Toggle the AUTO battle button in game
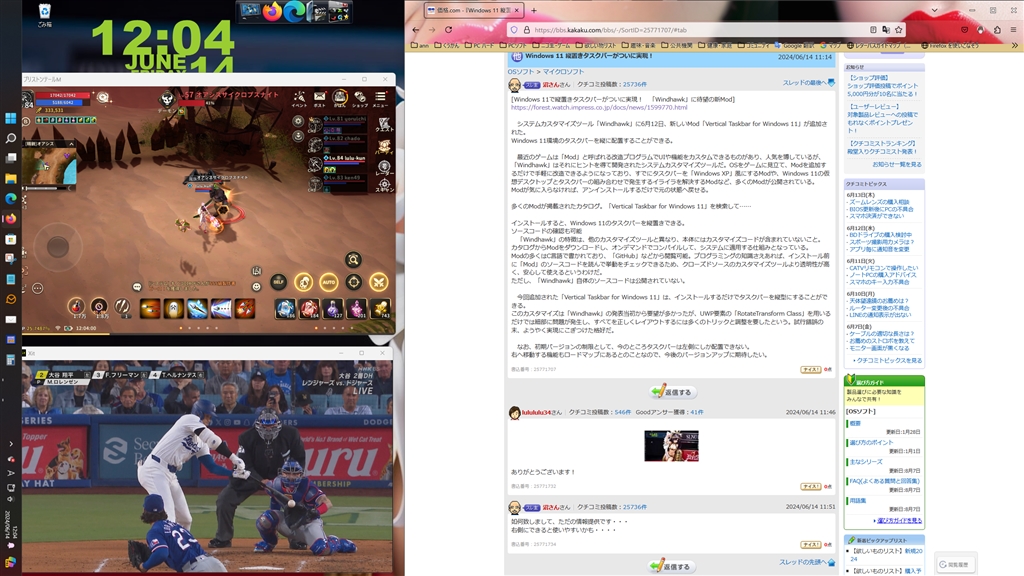 coord(328,282)
